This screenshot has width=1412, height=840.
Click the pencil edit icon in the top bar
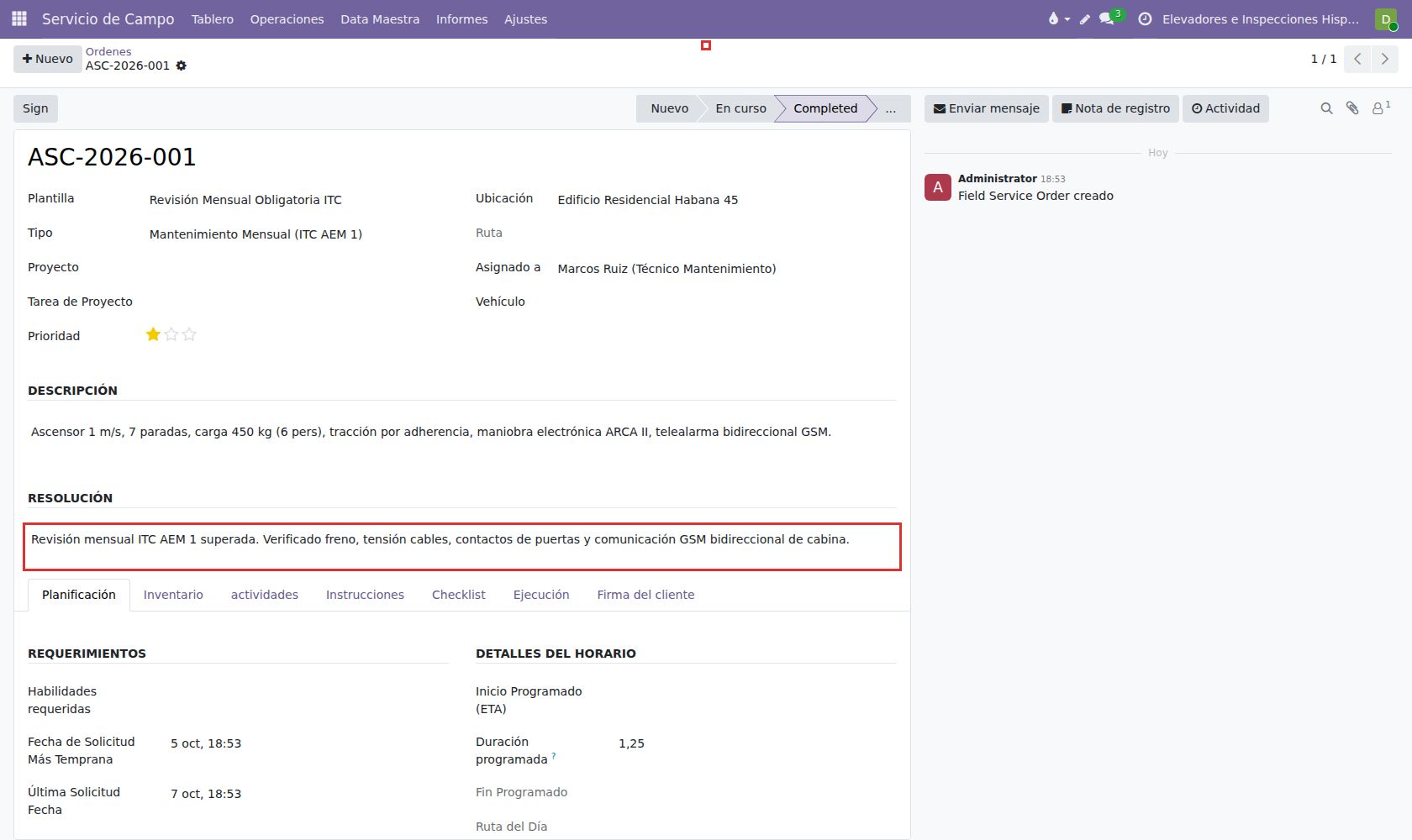pyautogui.click(x=1085, y=18)
